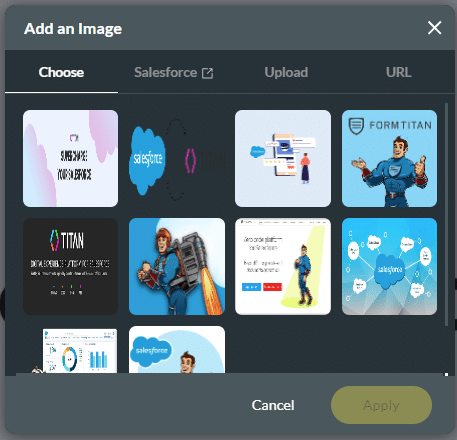The image size is (457, 440).
Task: Switch to the Choose tab
Action: coord(61,72)
